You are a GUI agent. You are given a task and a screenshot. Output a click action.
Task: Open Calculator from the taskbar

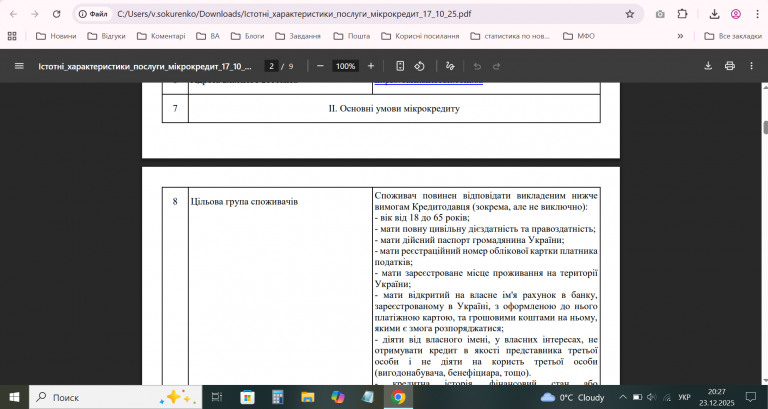278,397
